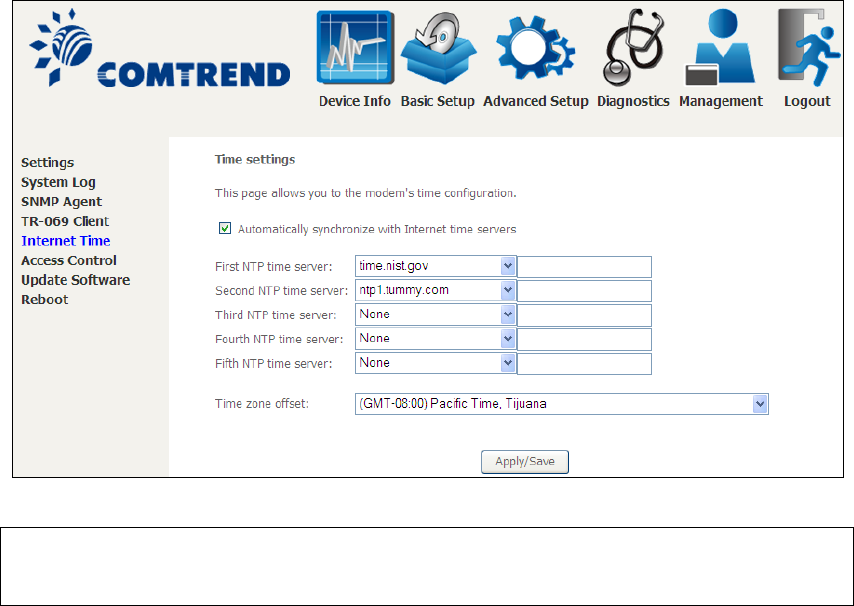The image size is (854, 606).
Task: Click Reboot in the sidebar
Action: pyautogui.click(x=45, y=300)
